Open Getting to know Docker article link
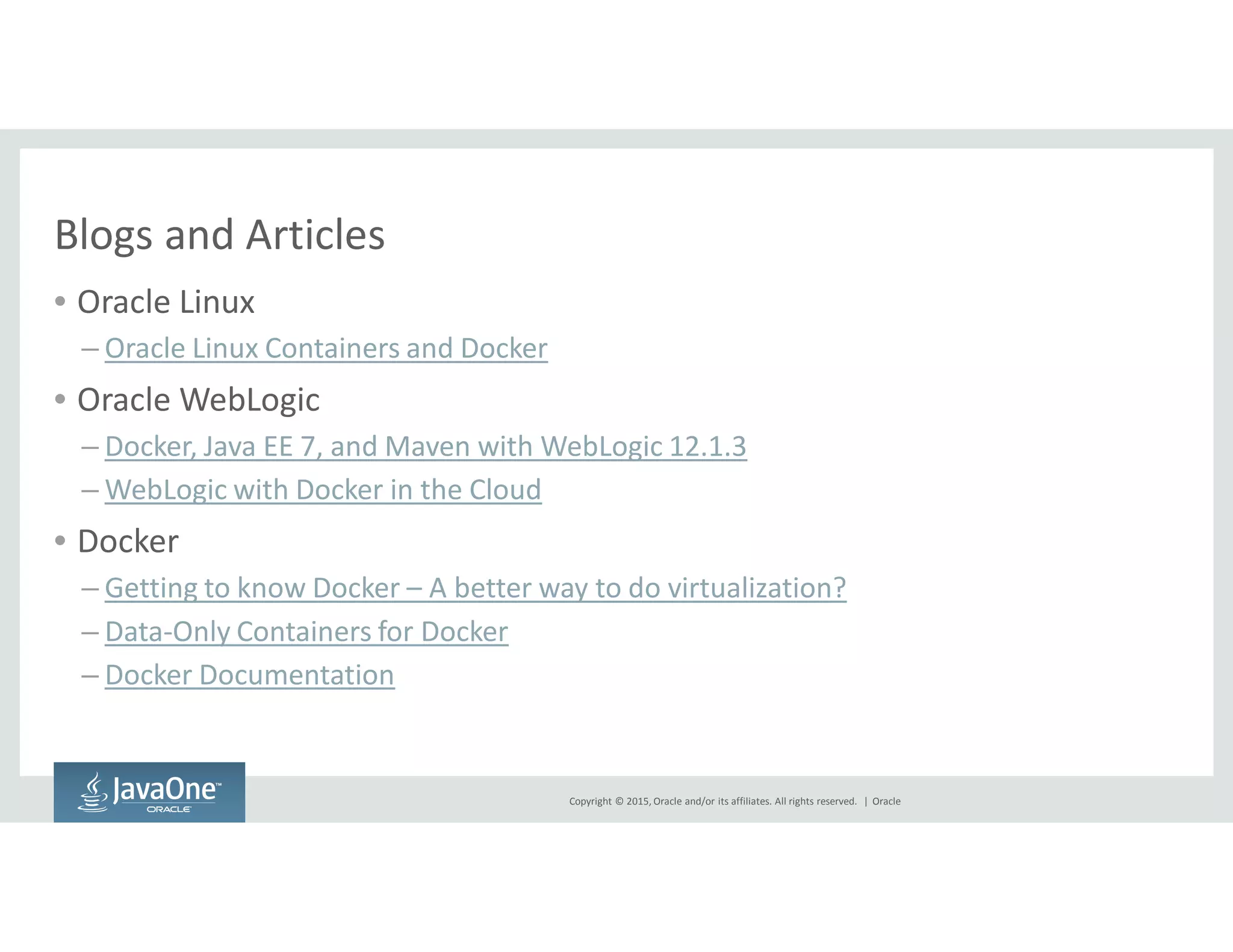This screenshot has height=952, width=1233. pyautogui.click(x=475, y=588)
